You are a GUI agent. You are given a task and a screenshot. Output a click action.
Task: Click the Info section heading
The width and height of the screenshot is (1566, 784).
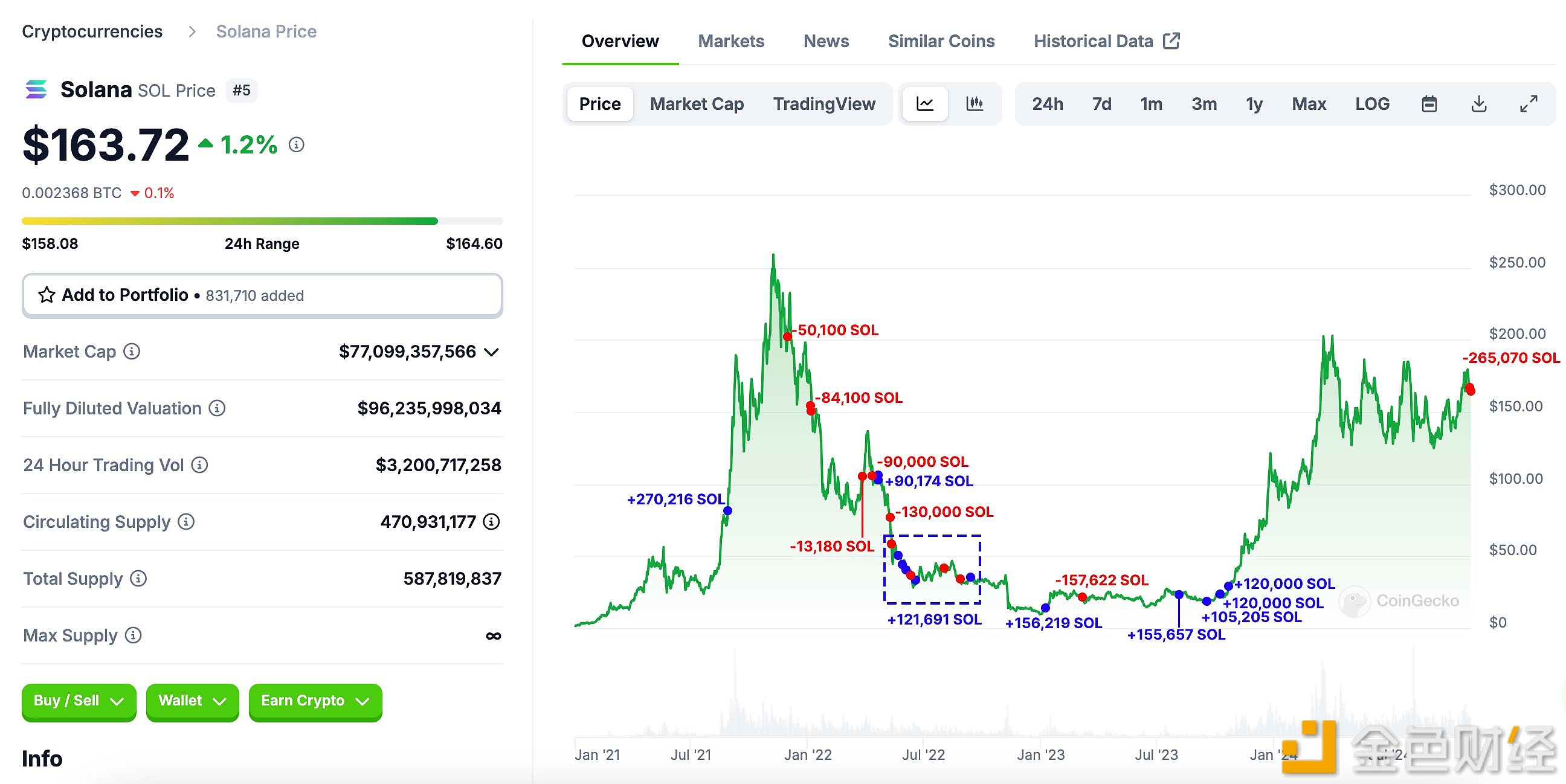(42, 759)
